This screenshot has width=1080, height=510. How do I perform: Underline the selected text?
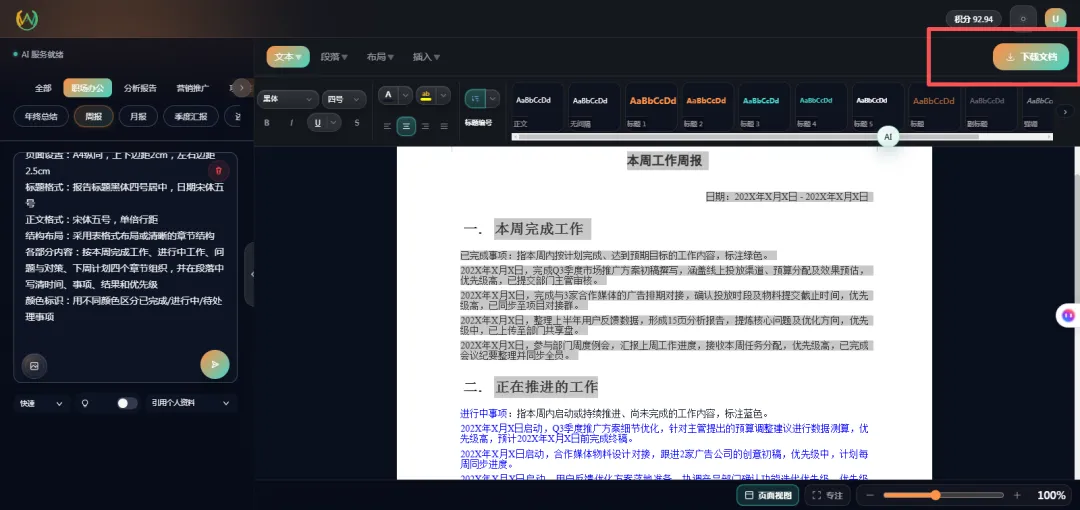tap(318, 123)
